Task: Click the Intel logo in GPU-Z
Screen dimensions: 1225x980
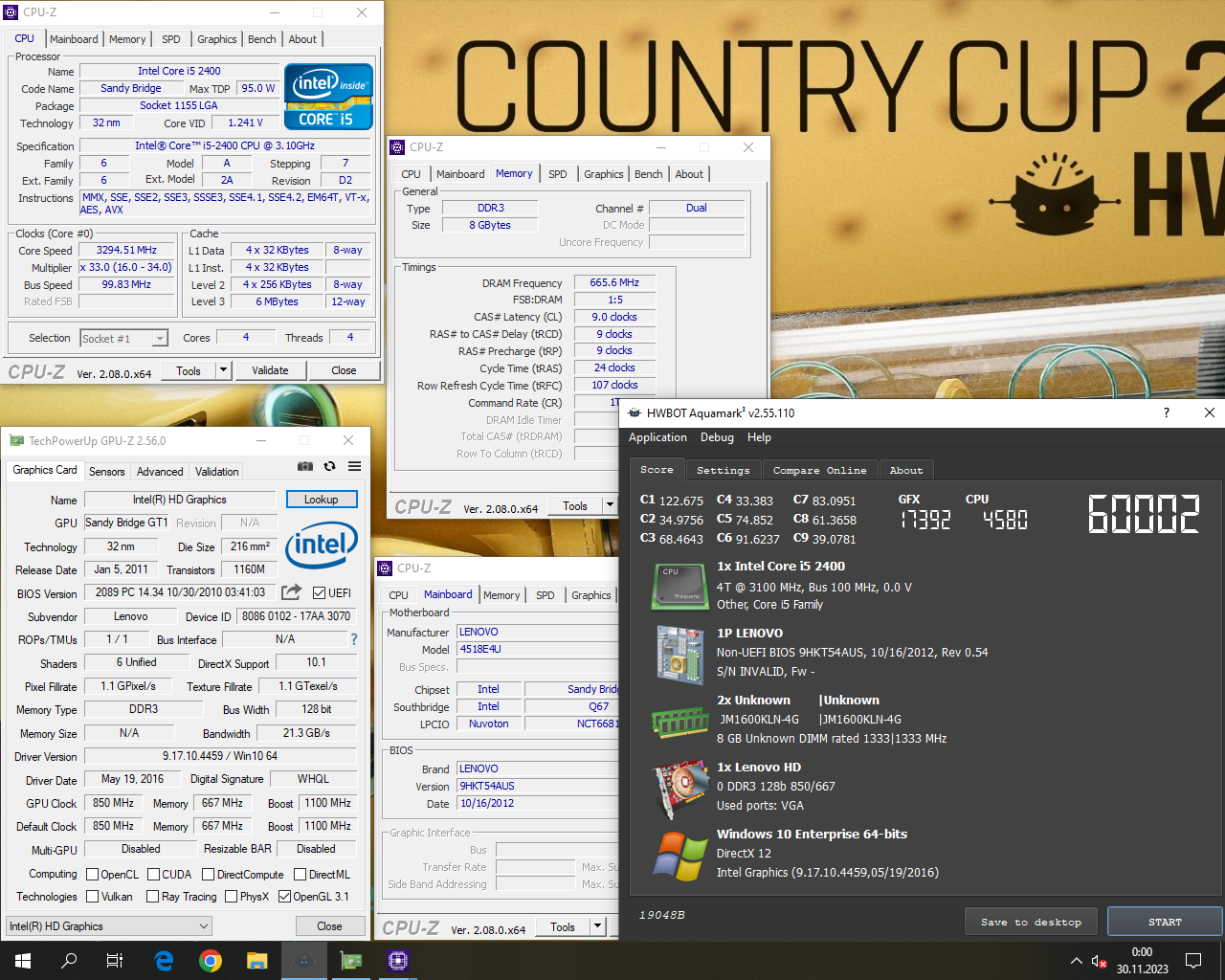Action: (322, 546)
